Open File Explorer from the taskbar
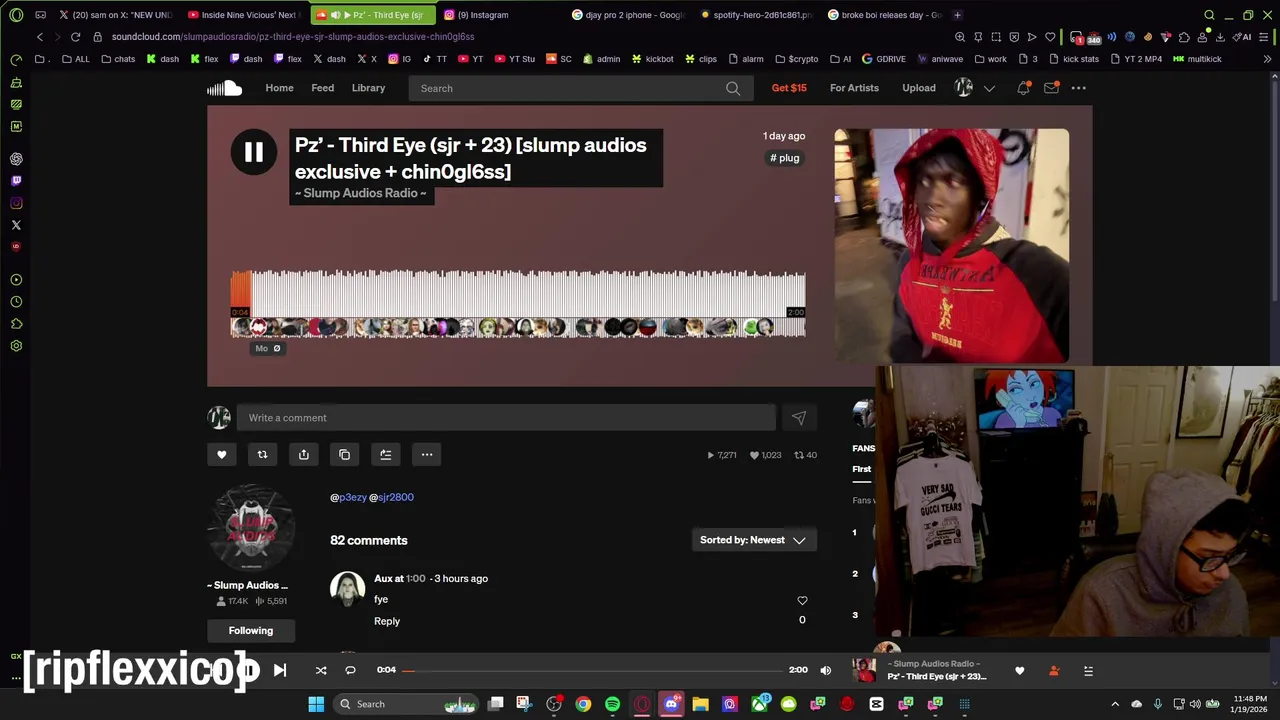Viewport: 1280px width, 720px height. 700,704
